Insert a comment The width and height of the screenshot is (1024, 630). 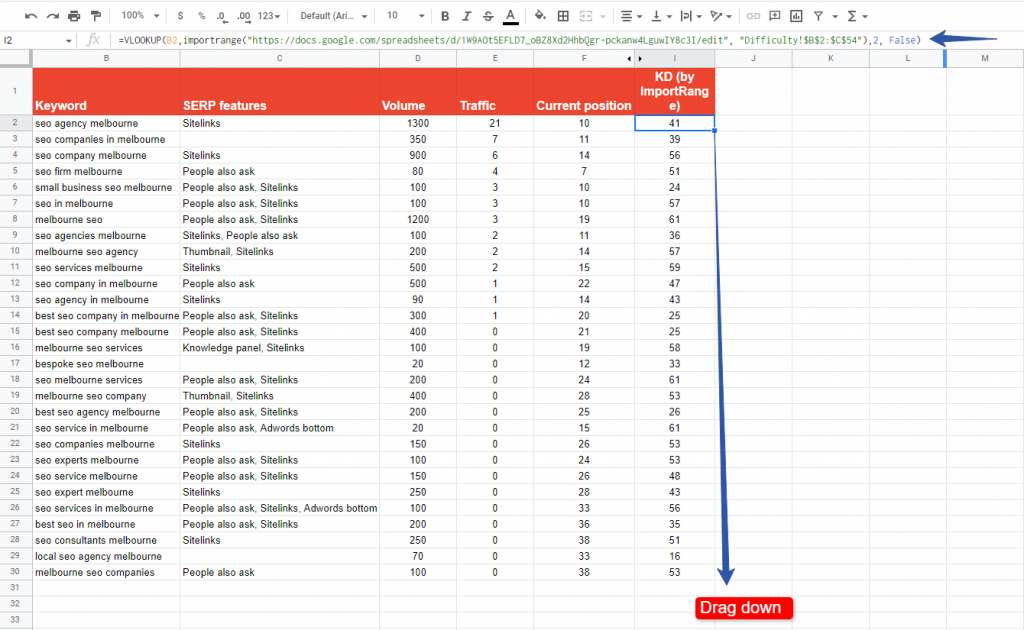(775, 16)
